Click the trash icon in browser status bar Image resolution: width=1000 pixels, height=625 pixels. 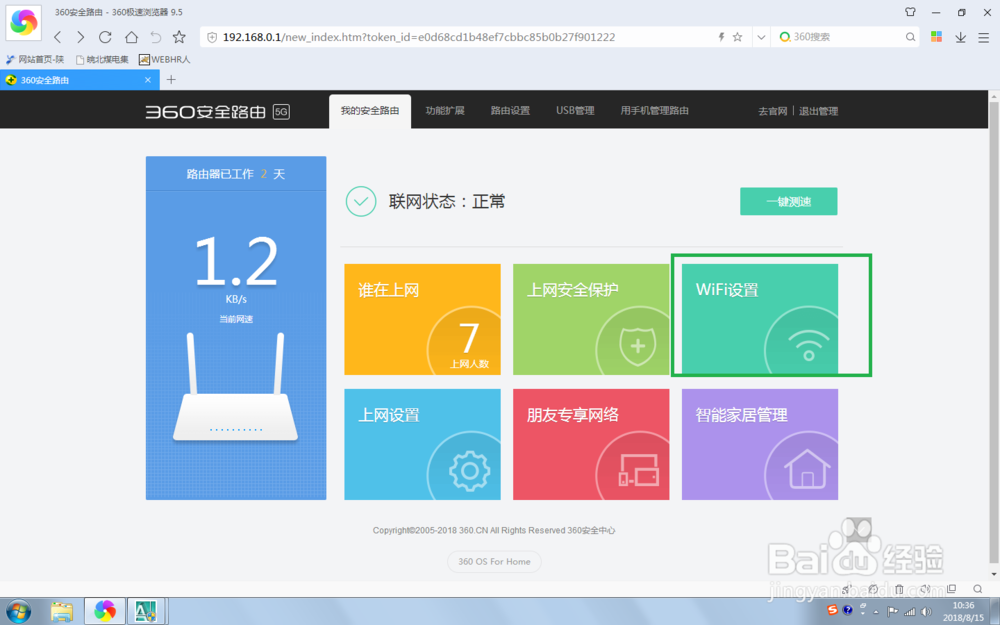pos(899,589)
